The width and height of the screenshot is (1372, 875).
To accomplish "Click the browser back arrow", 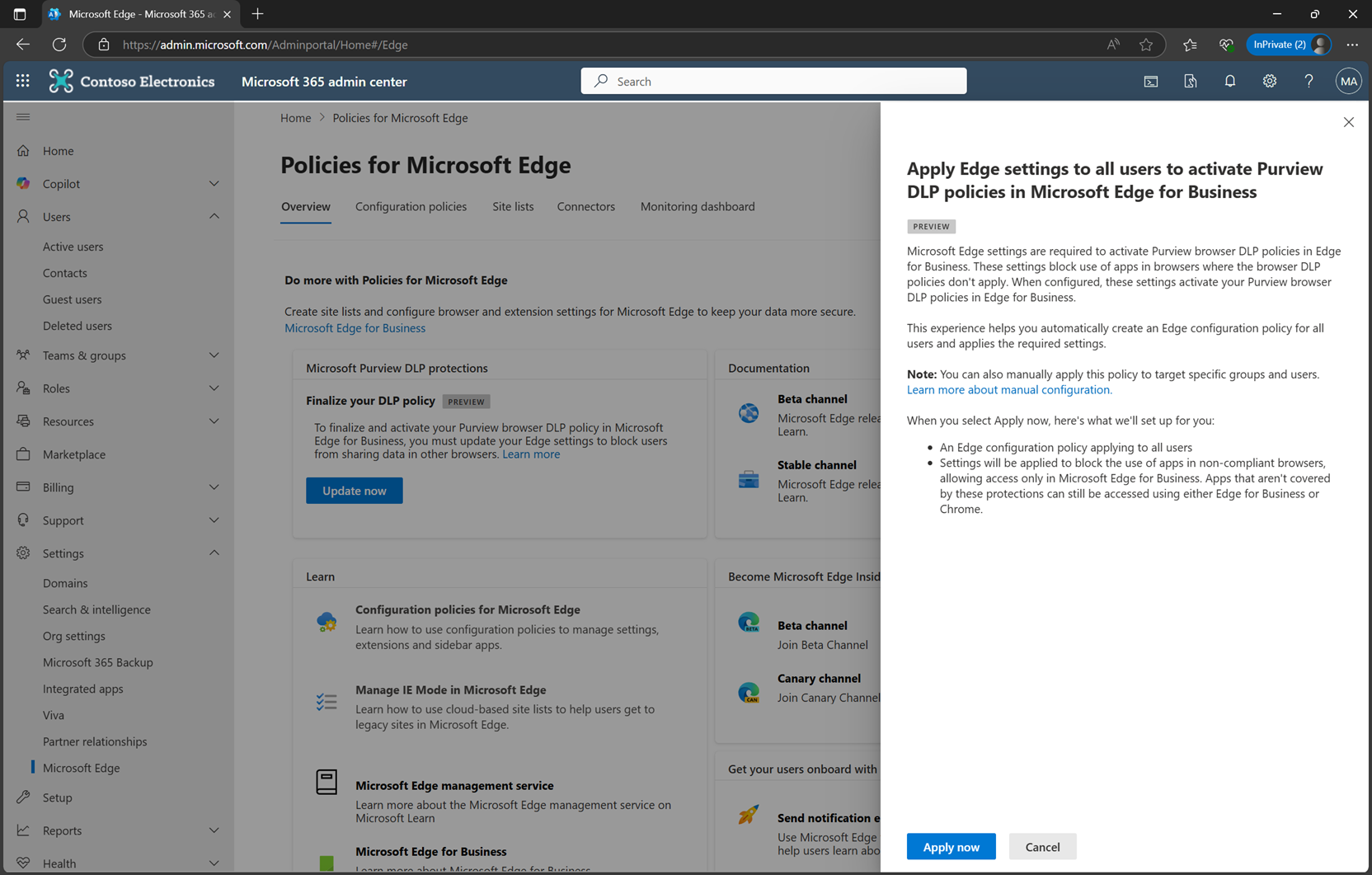I will click(23, 45).
